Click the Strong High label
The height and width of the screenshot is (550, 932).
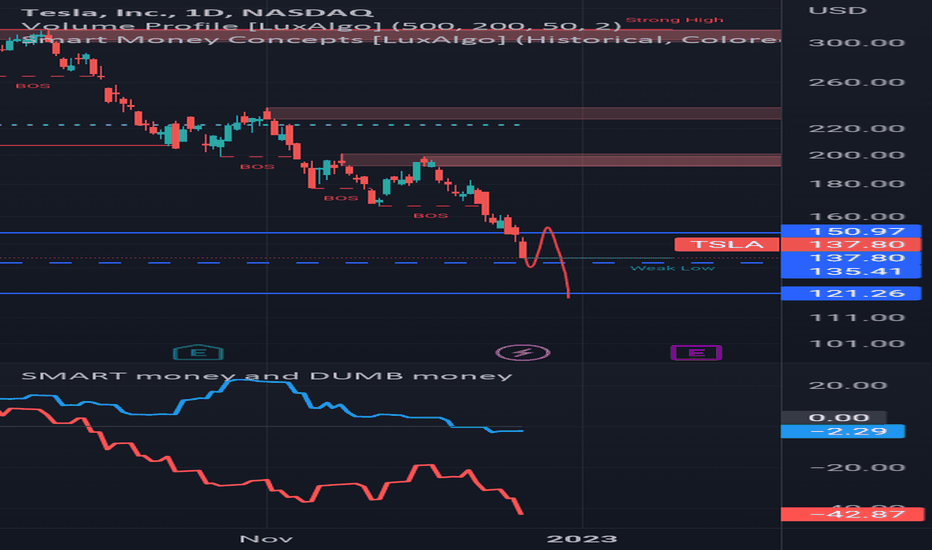(674, 20)
